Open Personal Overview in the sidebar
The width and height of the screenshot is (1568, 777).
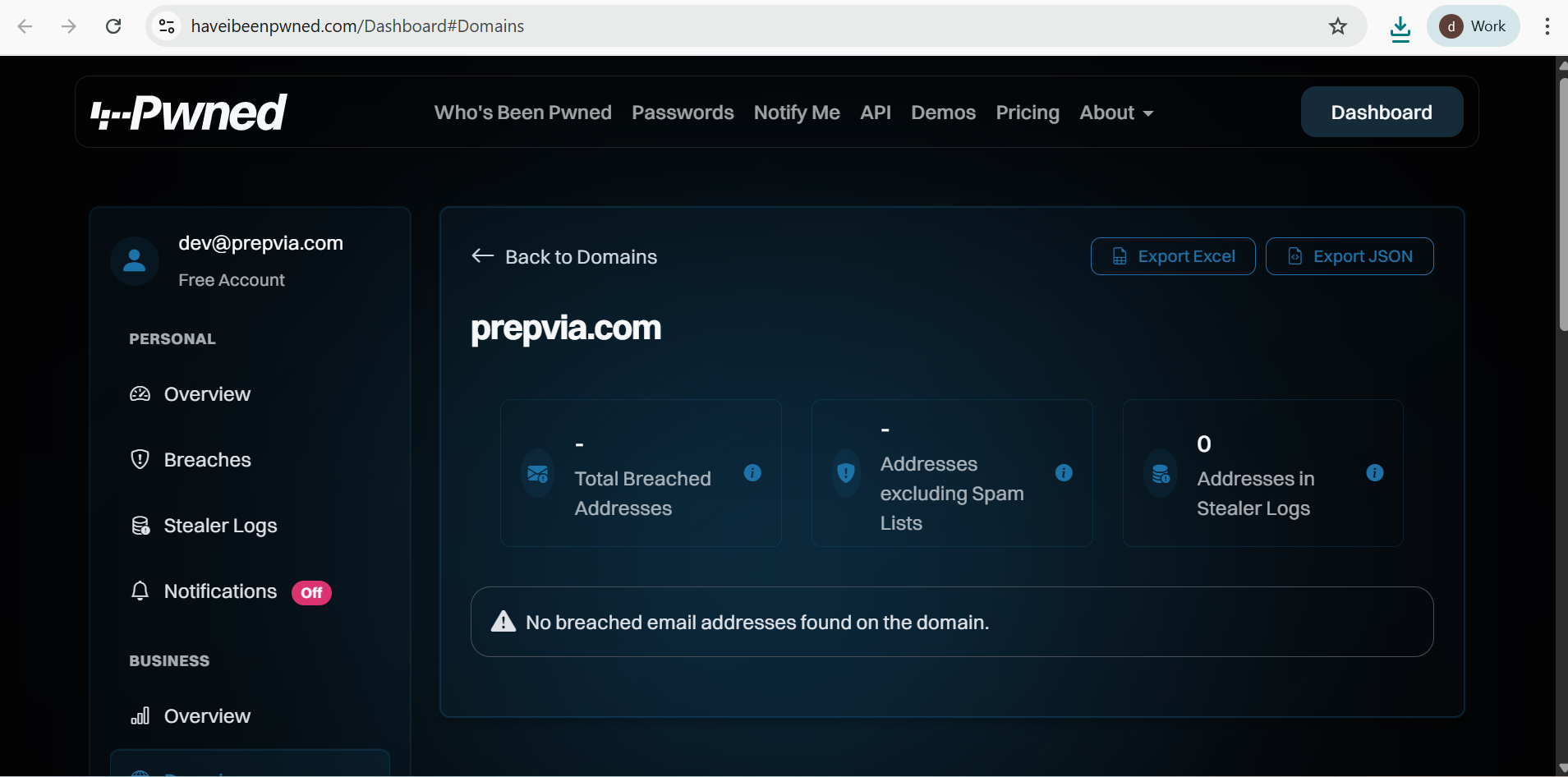tap(207, 394)
